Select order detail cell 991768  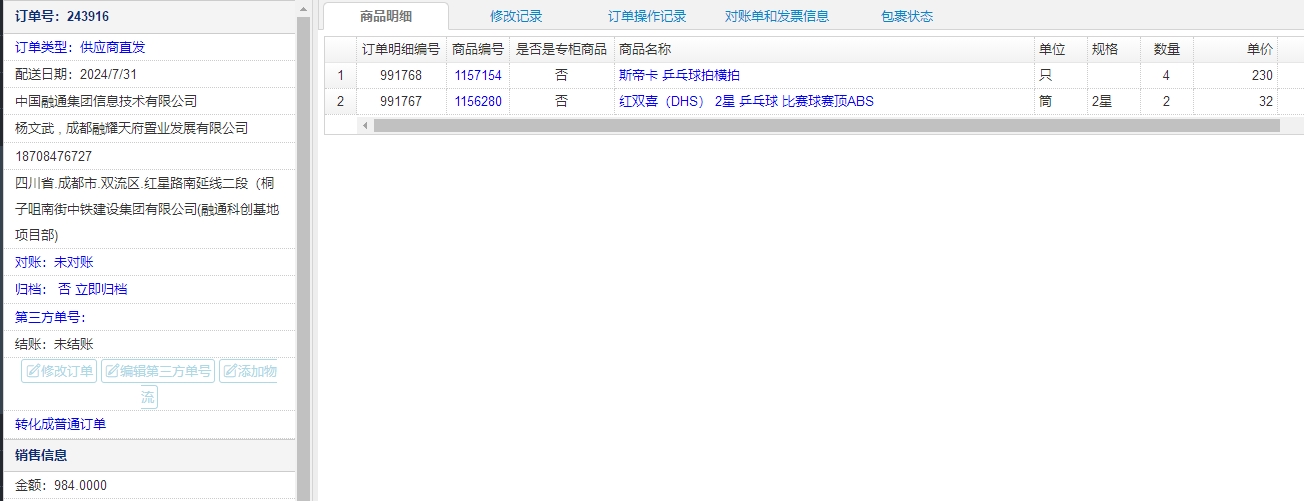tap(400, 75)
